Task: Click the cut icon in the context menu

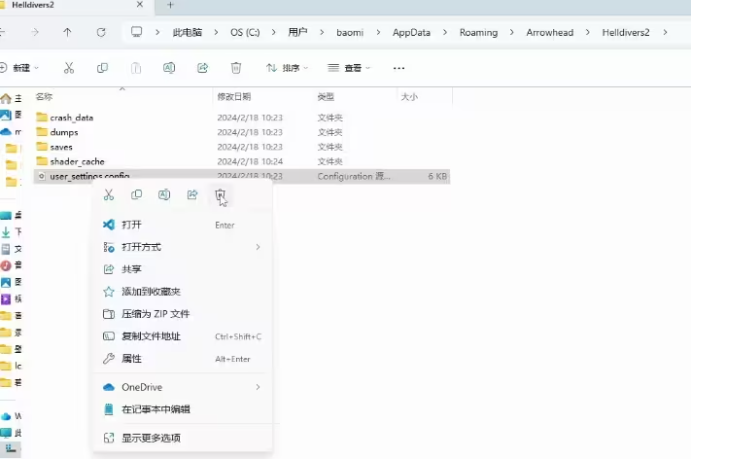Action: (110, 195)
